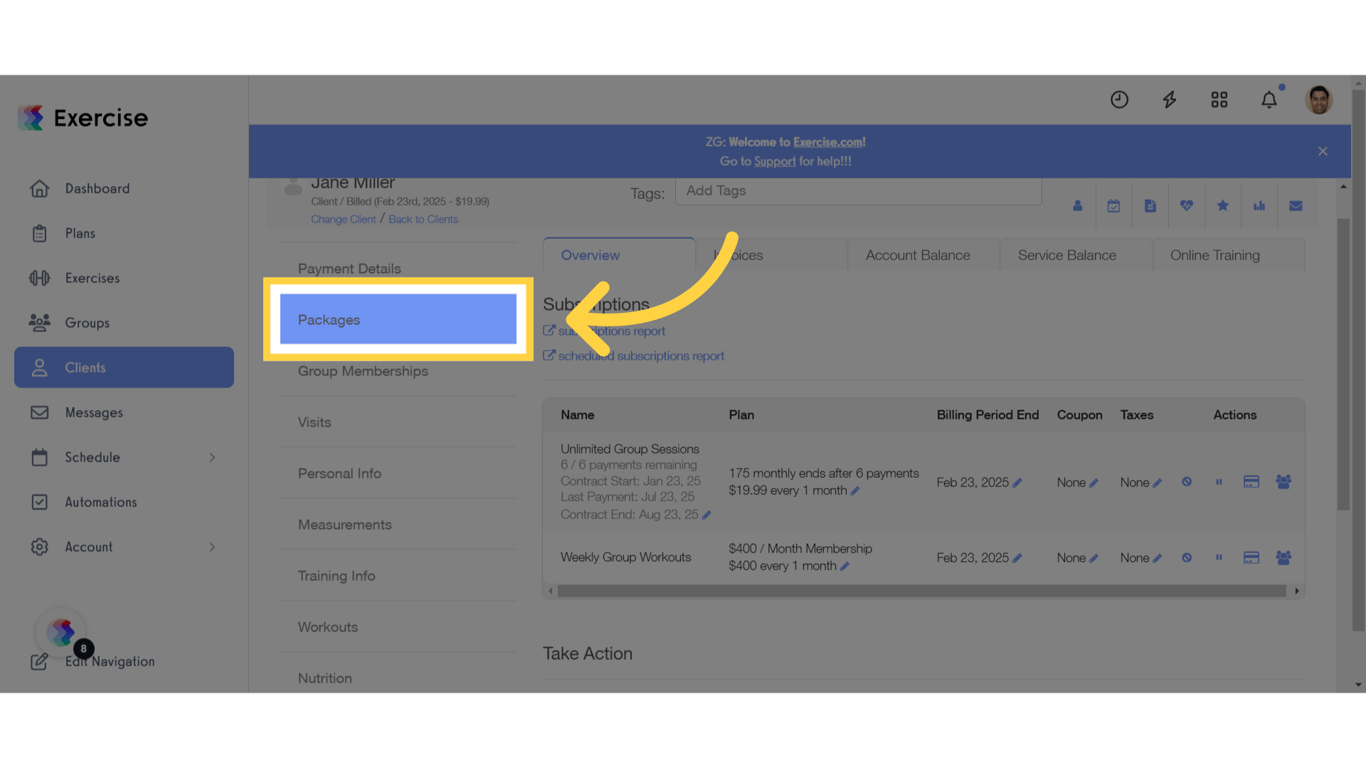Open the Clients section
This screenshot has height=768, width=1366.
(x=124, y=367)
